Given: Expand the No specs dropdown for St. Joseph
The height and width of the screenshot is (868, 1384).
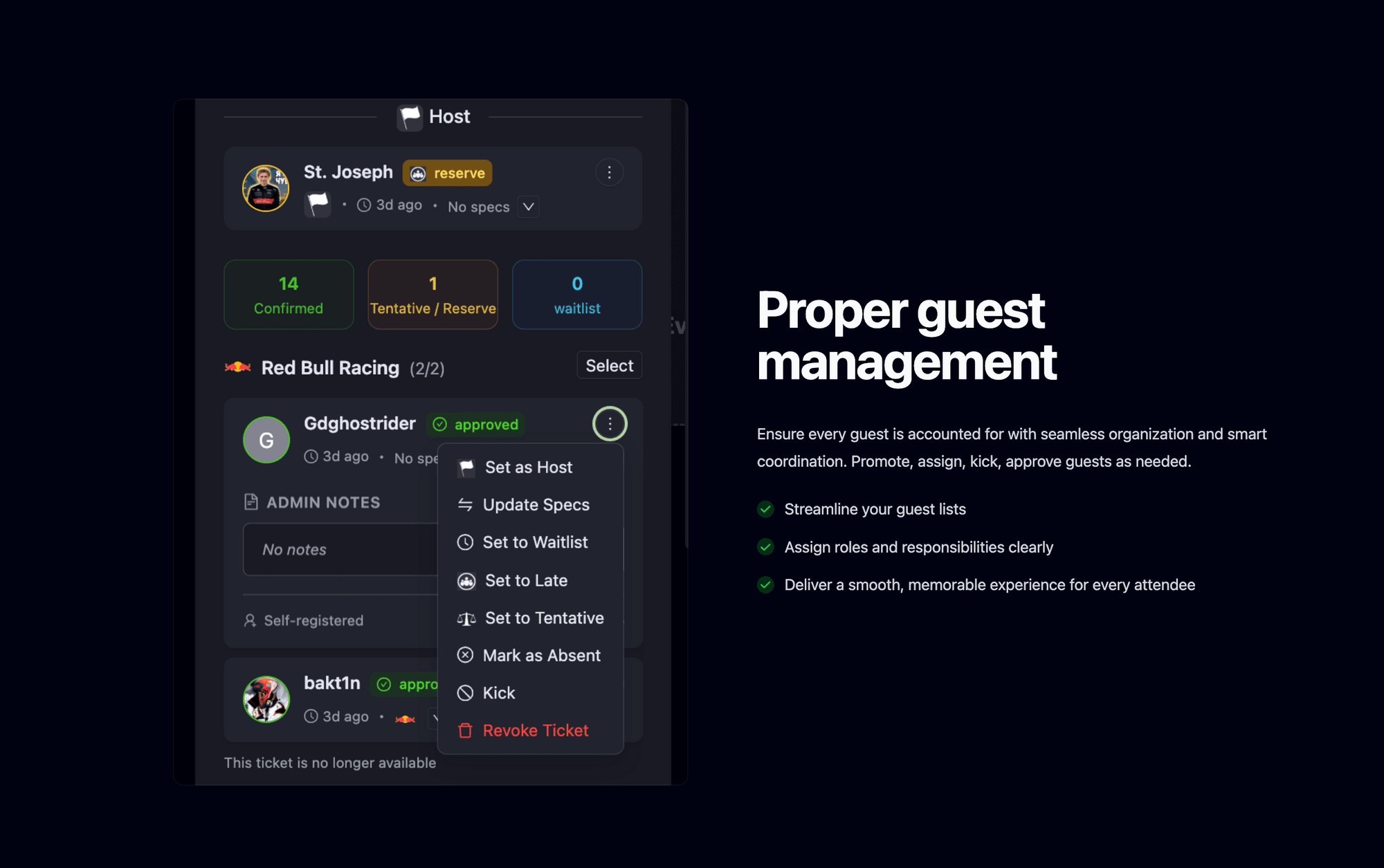Looking at the screenshot, I should (528, 207).
